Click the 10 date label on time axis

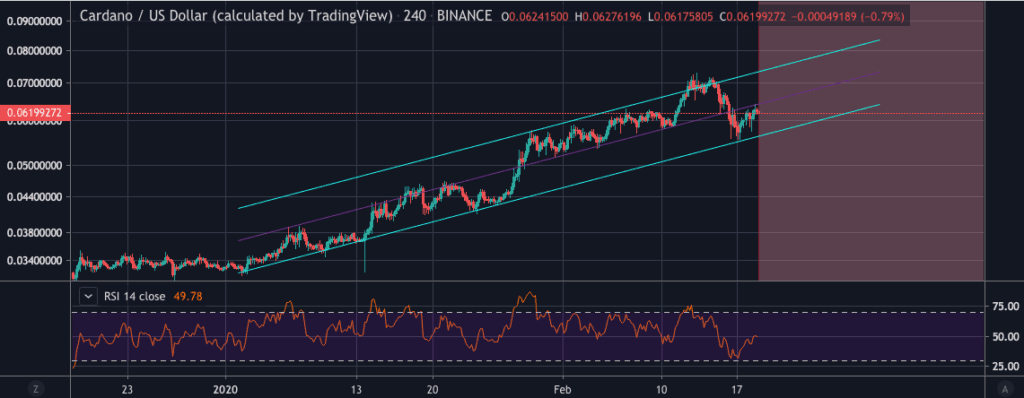(x=662, y=389)
